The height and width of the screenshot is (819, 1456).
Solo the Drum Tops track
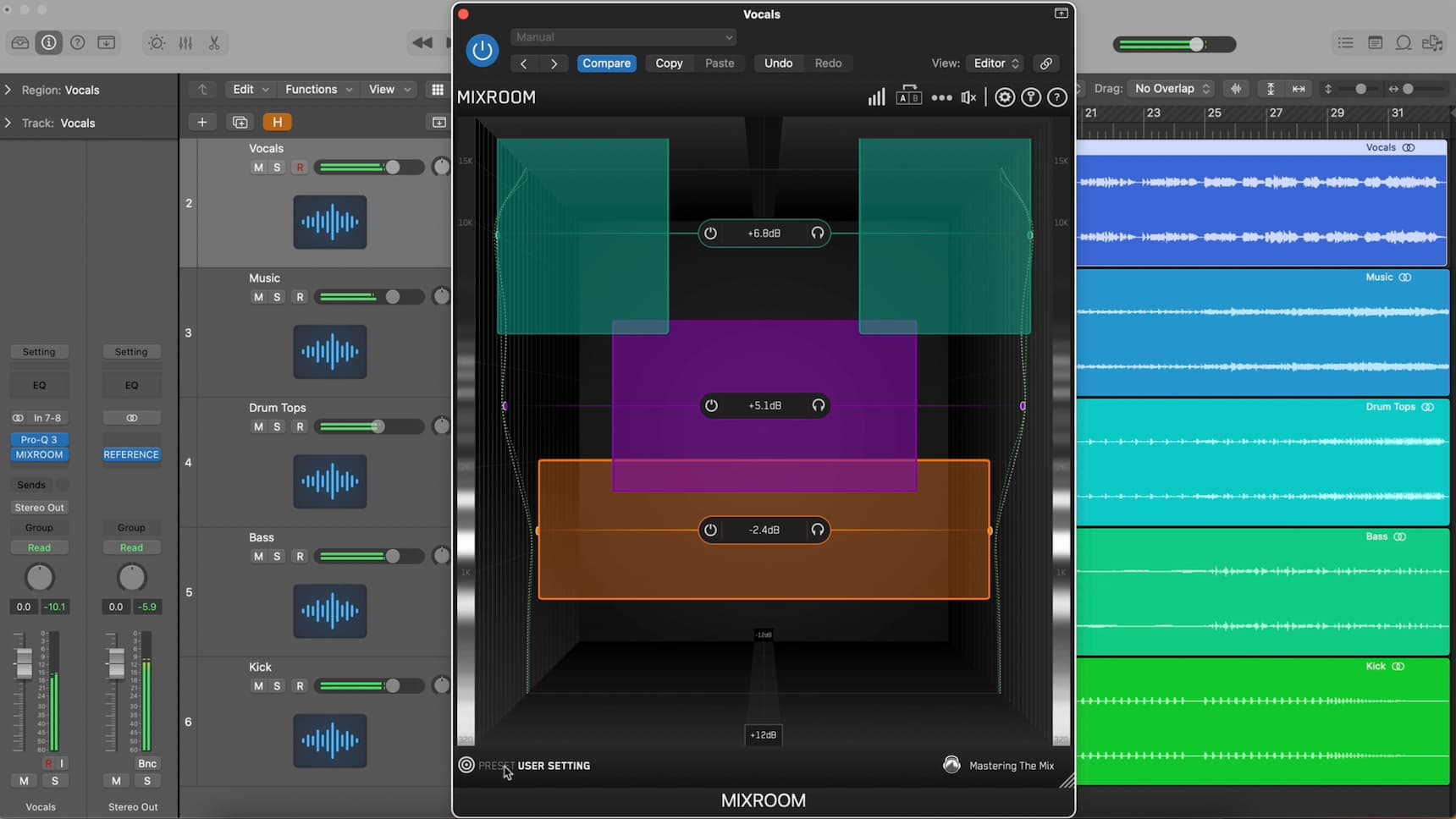(277, 426)
